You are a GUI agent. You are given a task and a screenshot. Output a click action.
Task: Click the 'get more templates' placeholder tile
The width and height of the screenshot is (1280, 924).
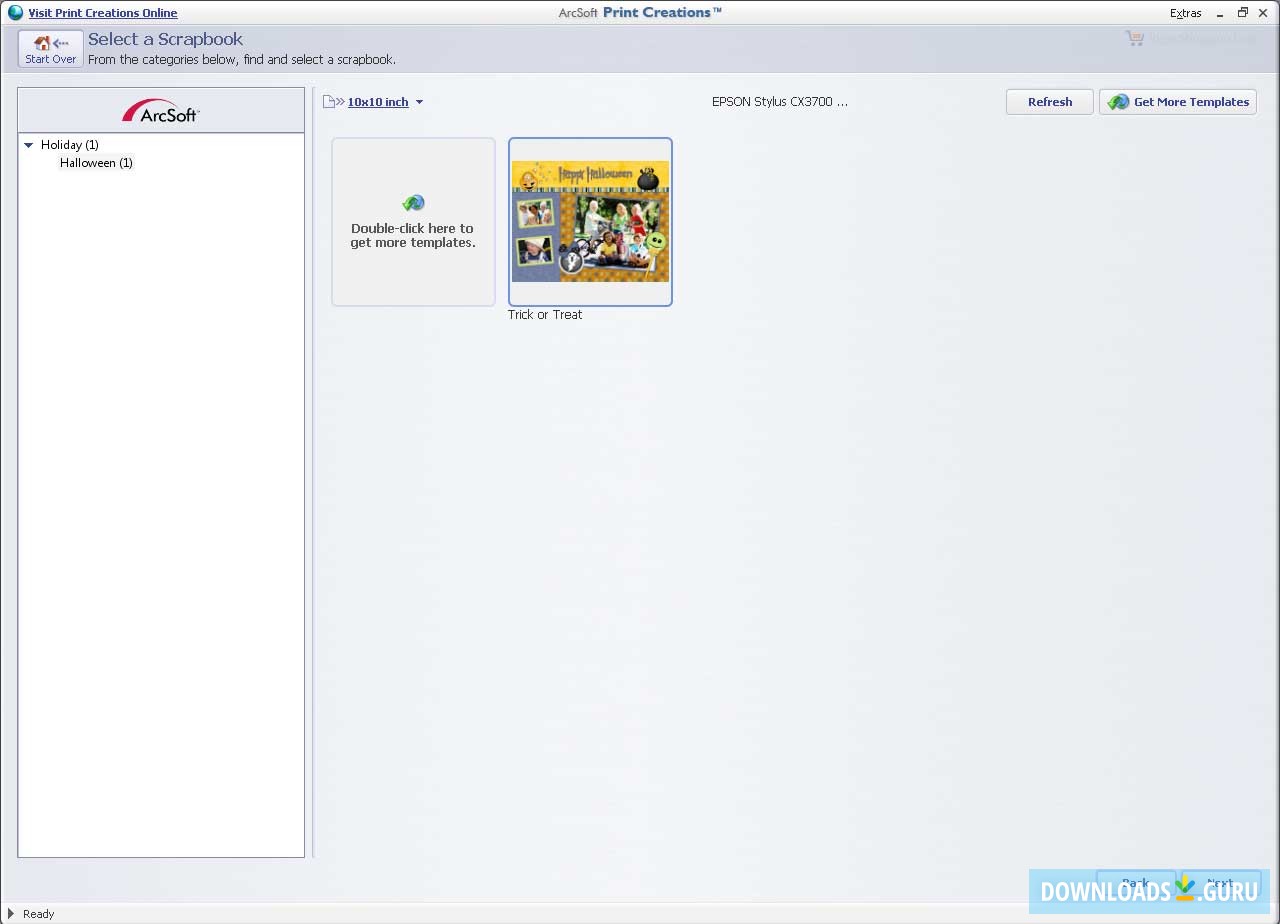tap(413, 222)
